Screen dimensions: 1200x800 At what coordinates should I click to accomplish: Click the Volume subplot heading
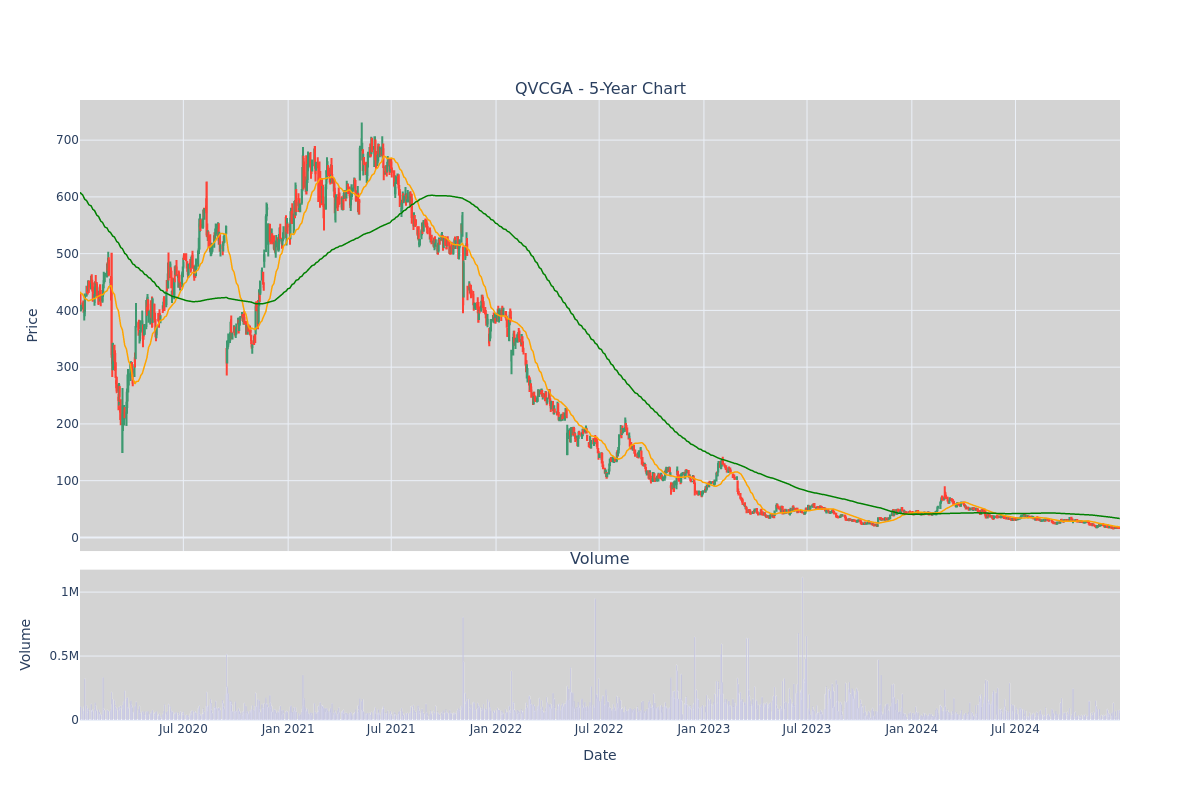[600, 559]
